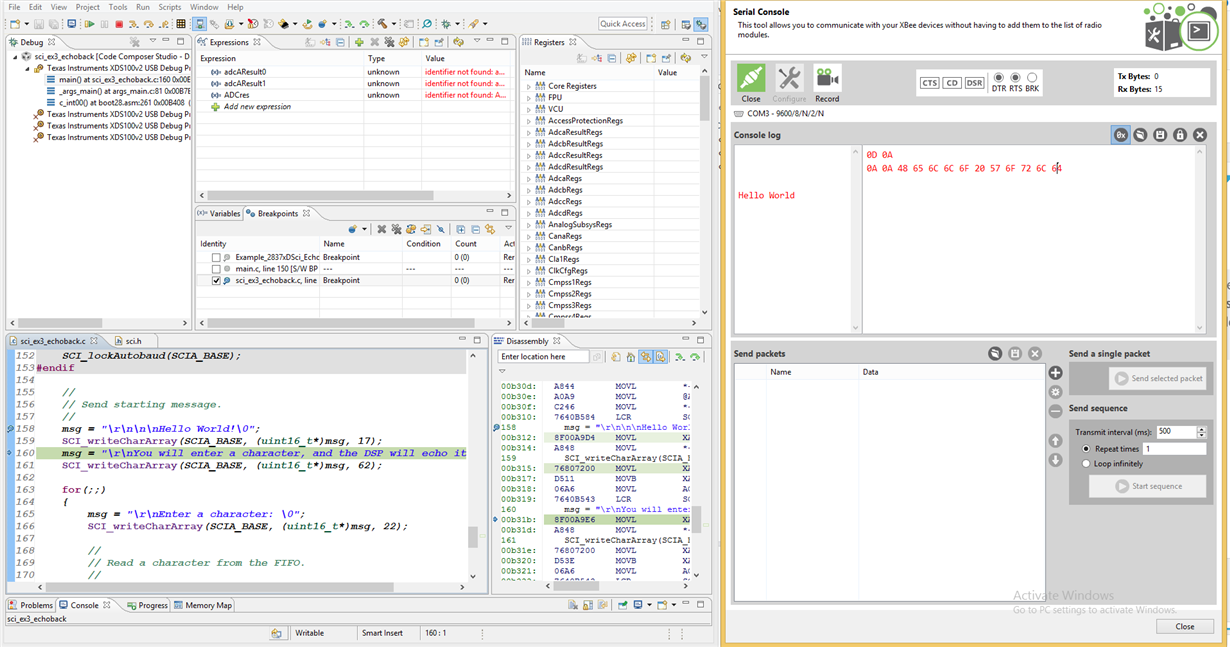The width and height of the screenshot is (1230, 647).
Task: Click the Enter location here field
Action: click(544, 357)
